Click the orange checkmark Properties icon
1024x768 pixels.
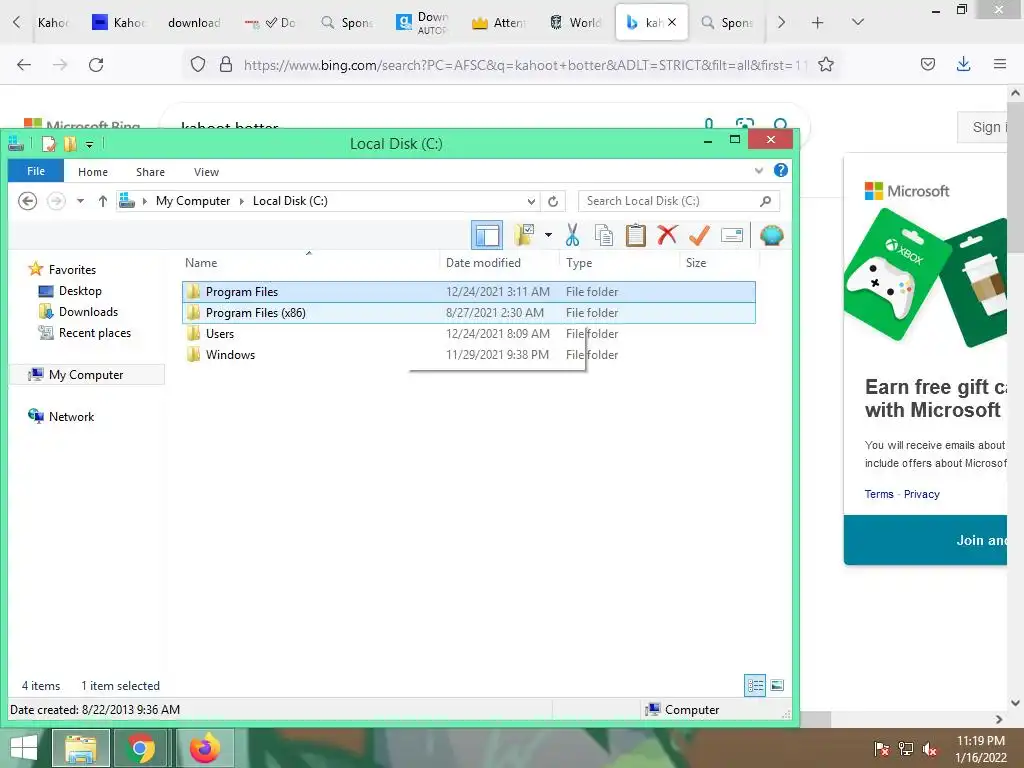(x=699, y=235)
